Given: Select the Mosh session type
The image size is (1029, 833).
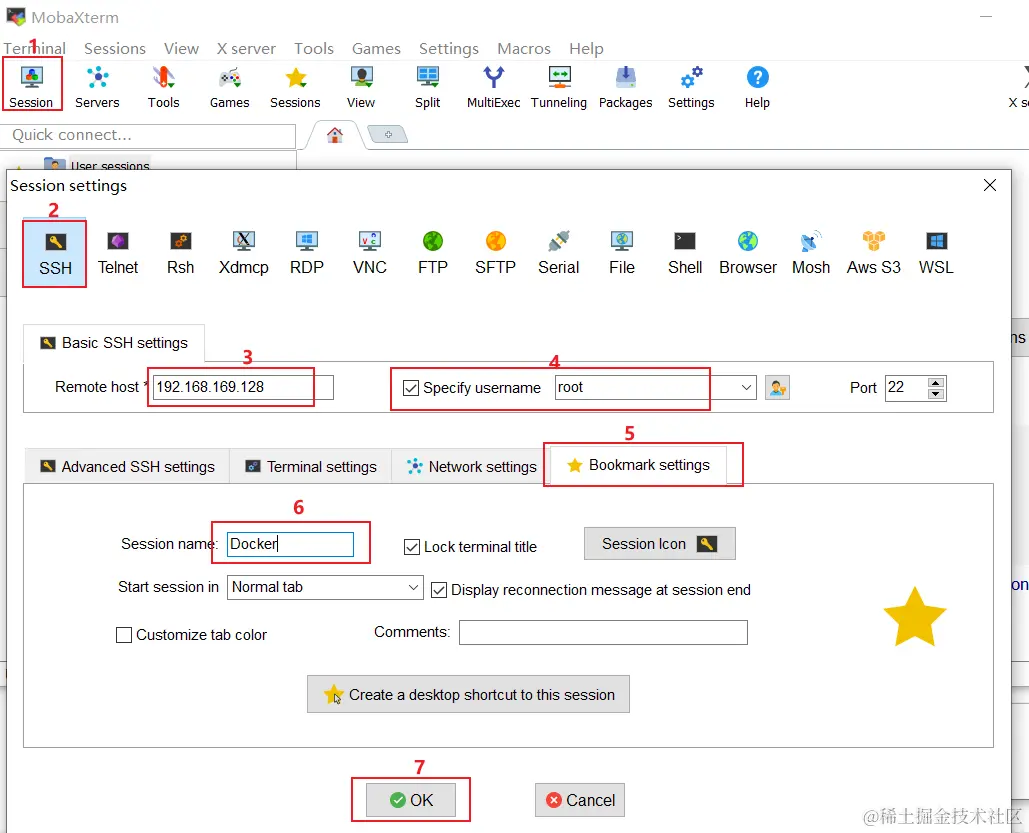Looking at the screenshot, I should [810, 253].
